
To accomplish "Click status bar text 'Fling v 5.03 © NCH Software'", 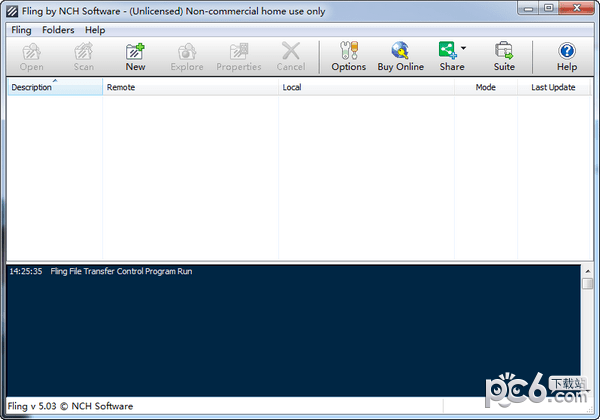I will pos(70,406).
